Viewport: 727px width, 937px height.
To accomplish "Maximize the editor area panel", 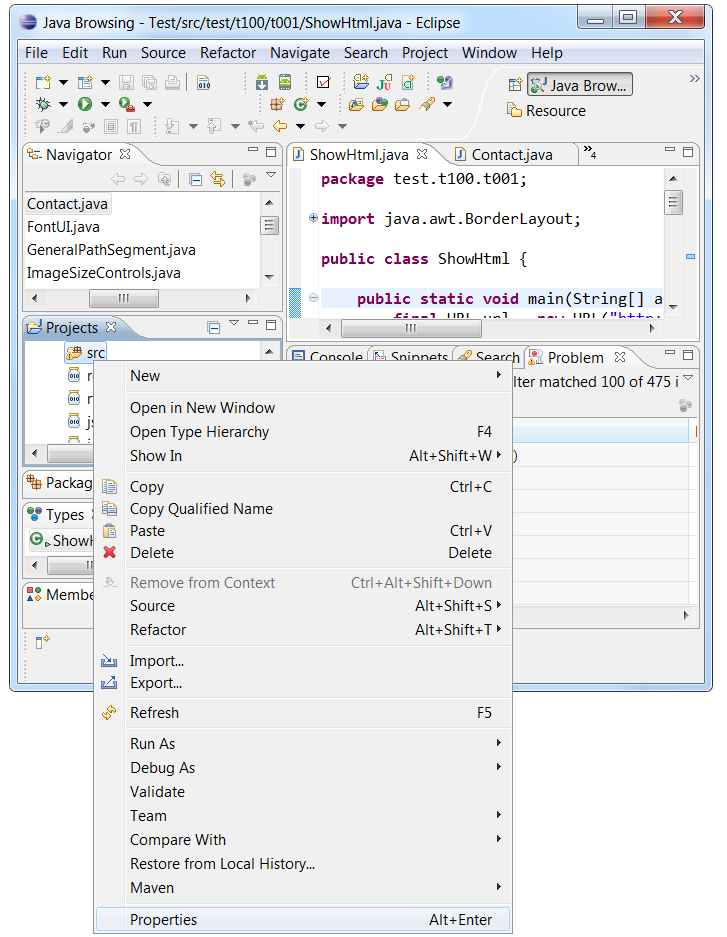I will tap(688, 152).
